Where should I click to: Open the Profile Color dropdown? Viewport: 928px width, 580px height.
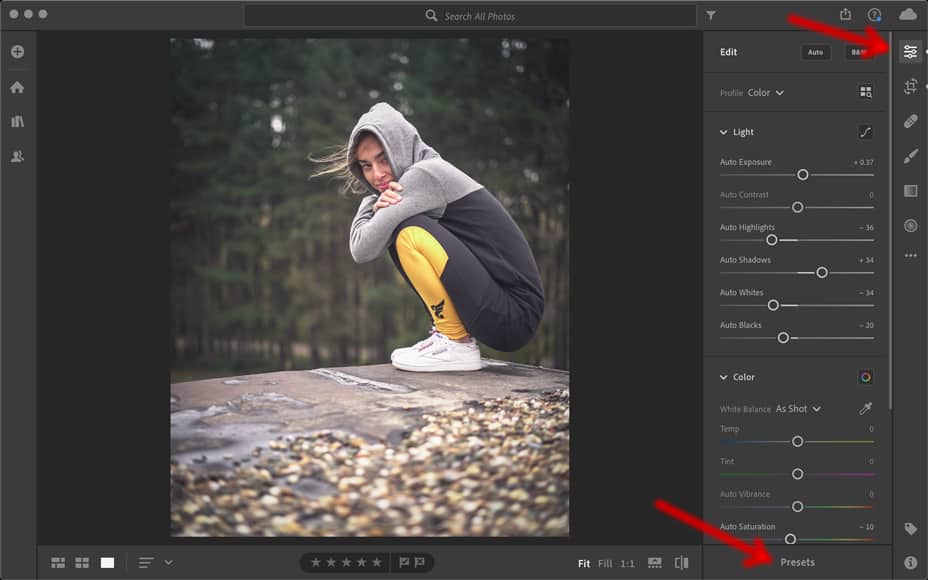coord(765,93)
